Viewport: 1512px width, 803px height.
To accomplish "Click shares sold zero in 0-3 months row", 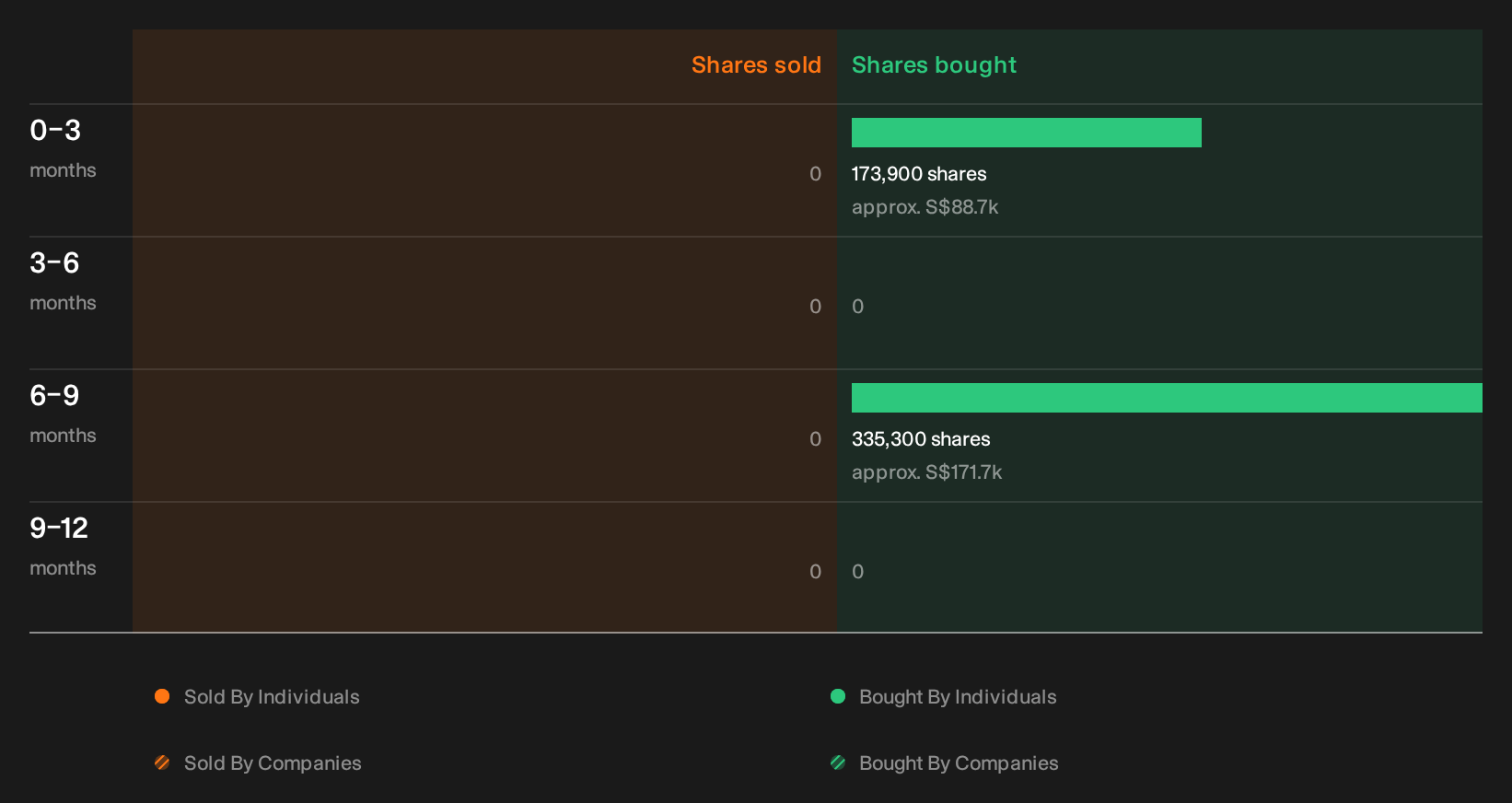I will tap(815, 174).
